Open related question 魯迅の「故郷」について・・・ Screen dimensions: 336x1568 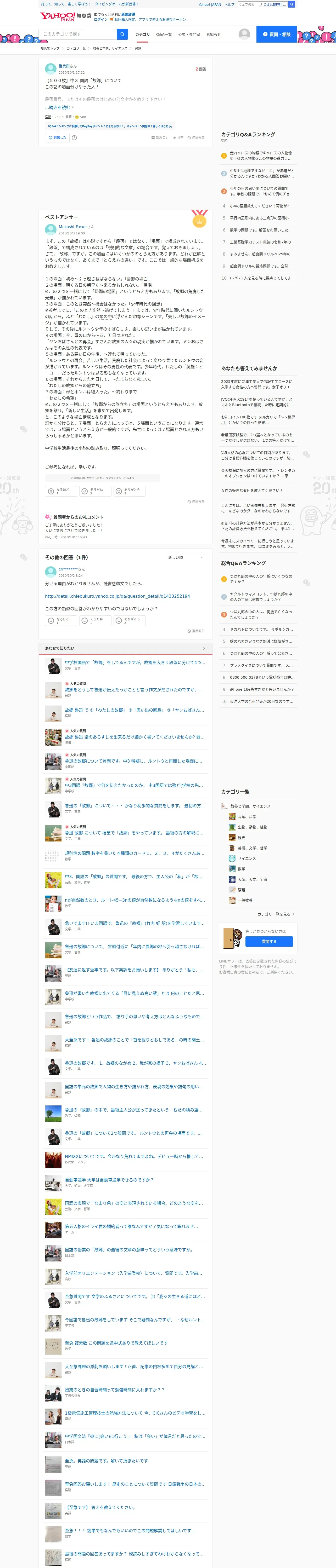pyautogui.click(x=135, y=805)
